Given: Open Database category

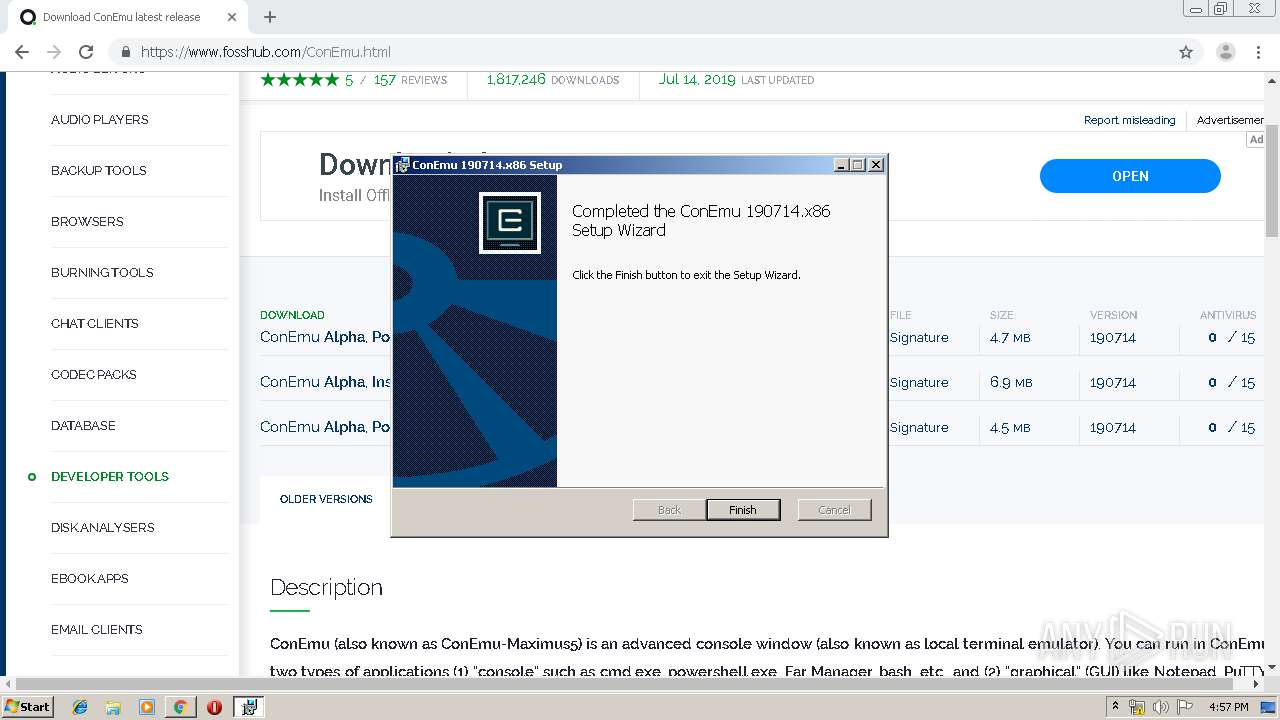Looking at the screenshot, I should pyautogui.click(x=83, y=425).
